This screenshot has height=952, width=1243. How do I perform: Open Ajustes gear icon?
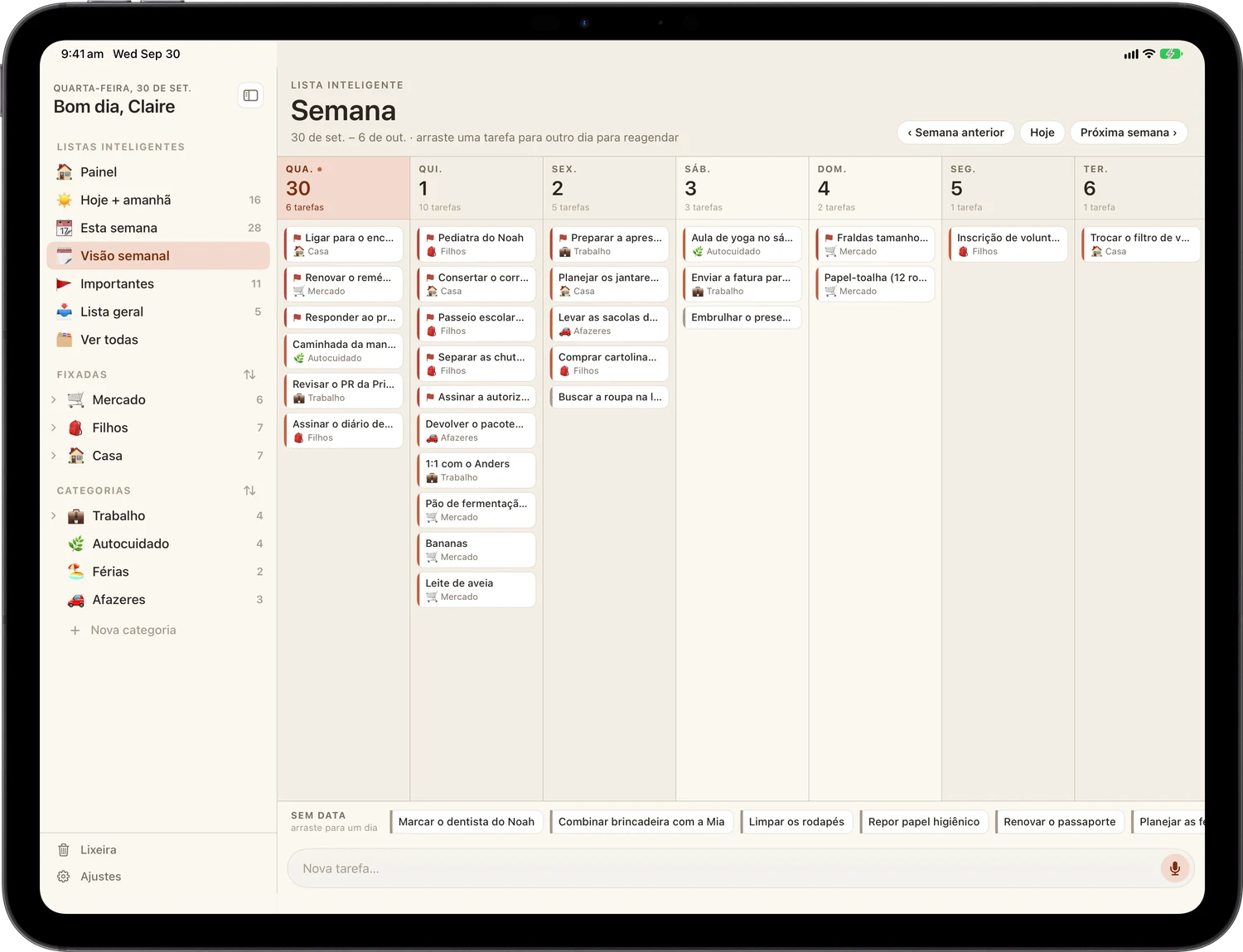(64, 877)
